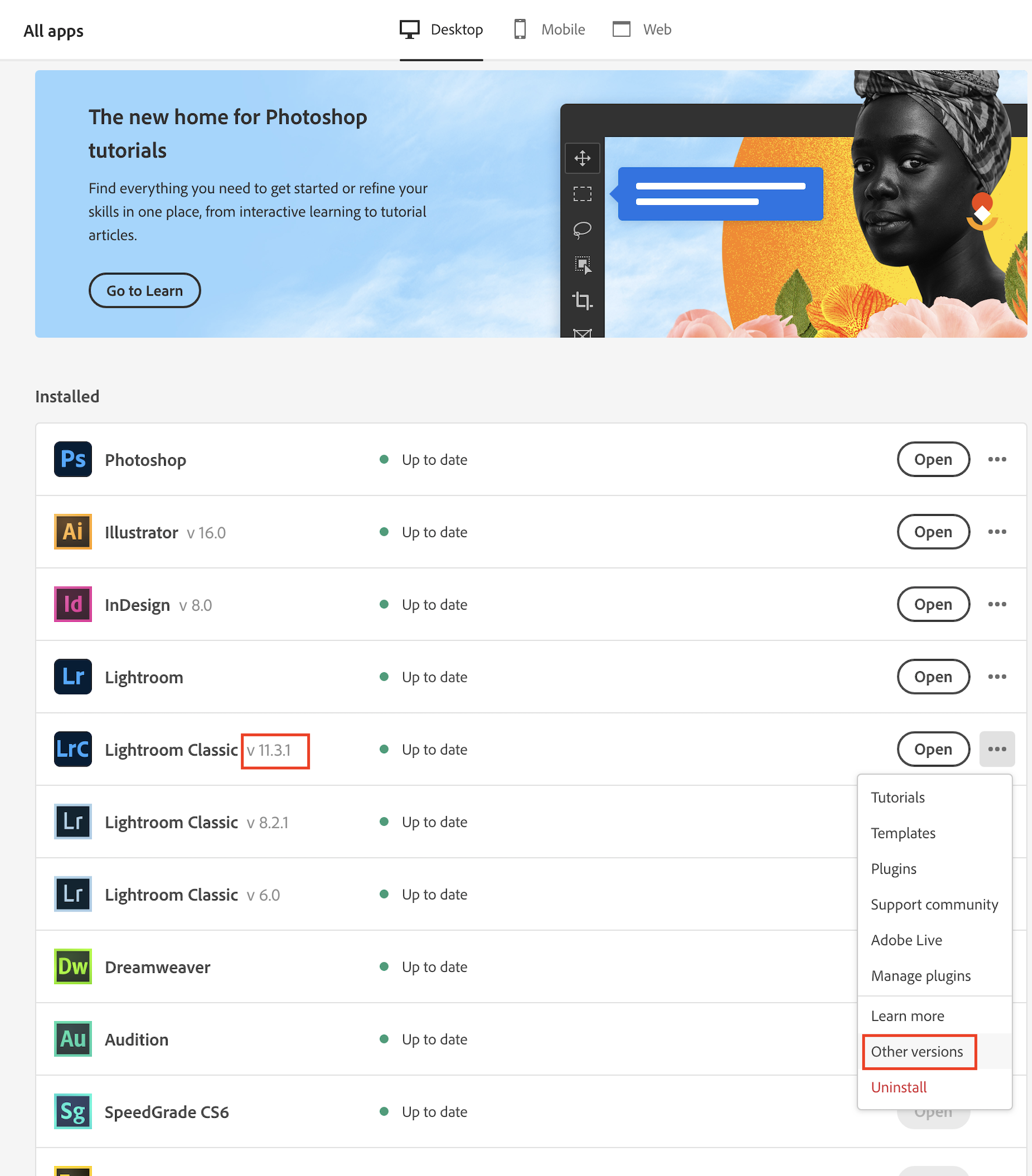Screen dimensions: 1032x1176
Task: Select Tutorials from the context menu
Action: (934, 797)
